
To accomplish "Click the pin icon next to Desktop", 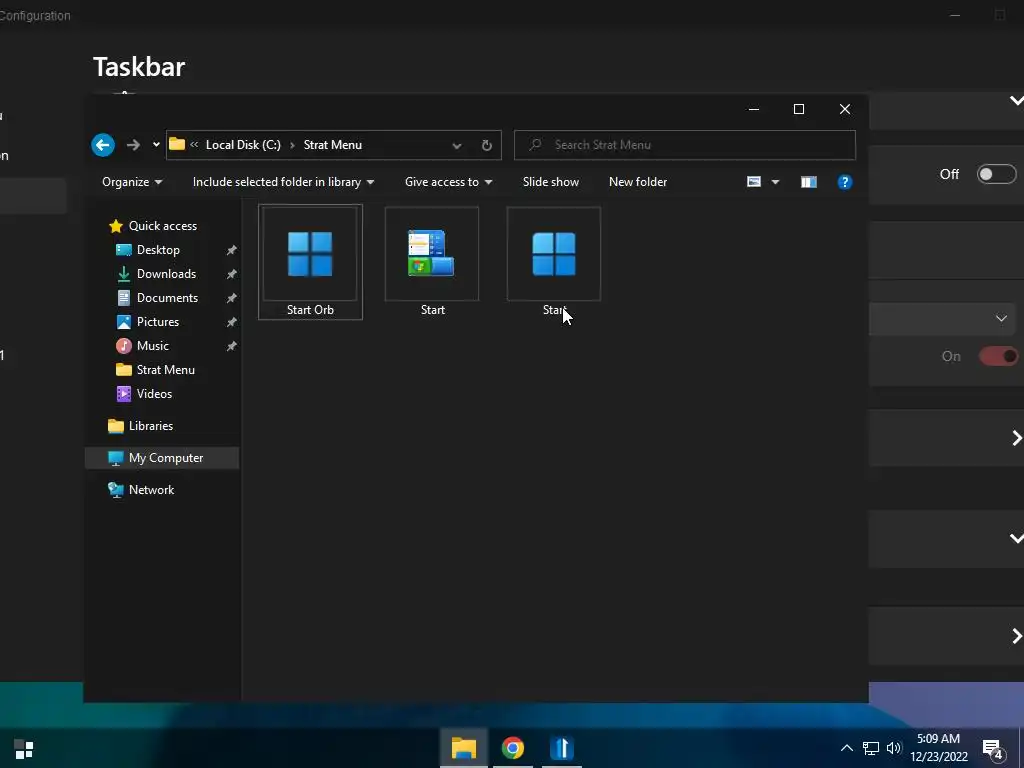I will 231,250.
